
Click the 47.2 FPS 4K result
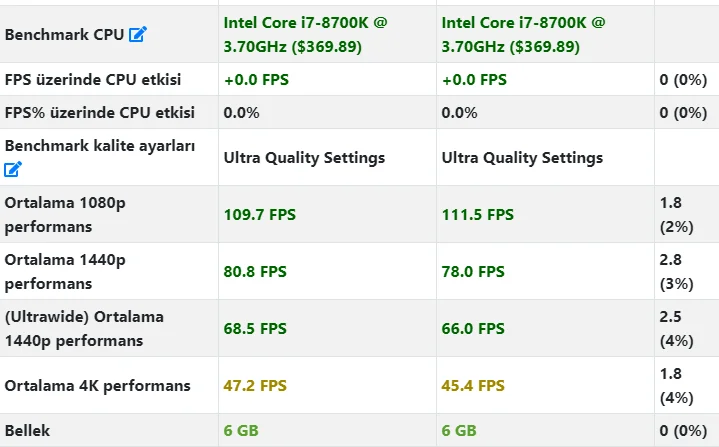pyautogui.click(x=255, y=385)
